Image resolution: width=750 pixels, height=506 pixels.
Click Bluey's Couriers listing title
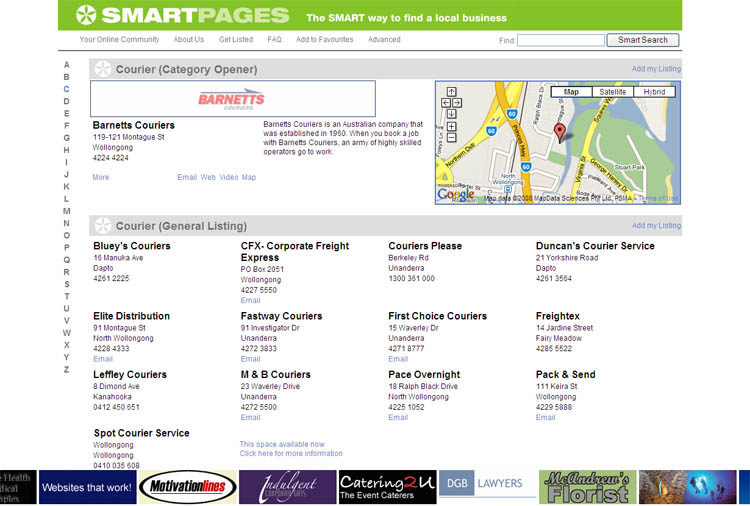(x=132, y=246)
